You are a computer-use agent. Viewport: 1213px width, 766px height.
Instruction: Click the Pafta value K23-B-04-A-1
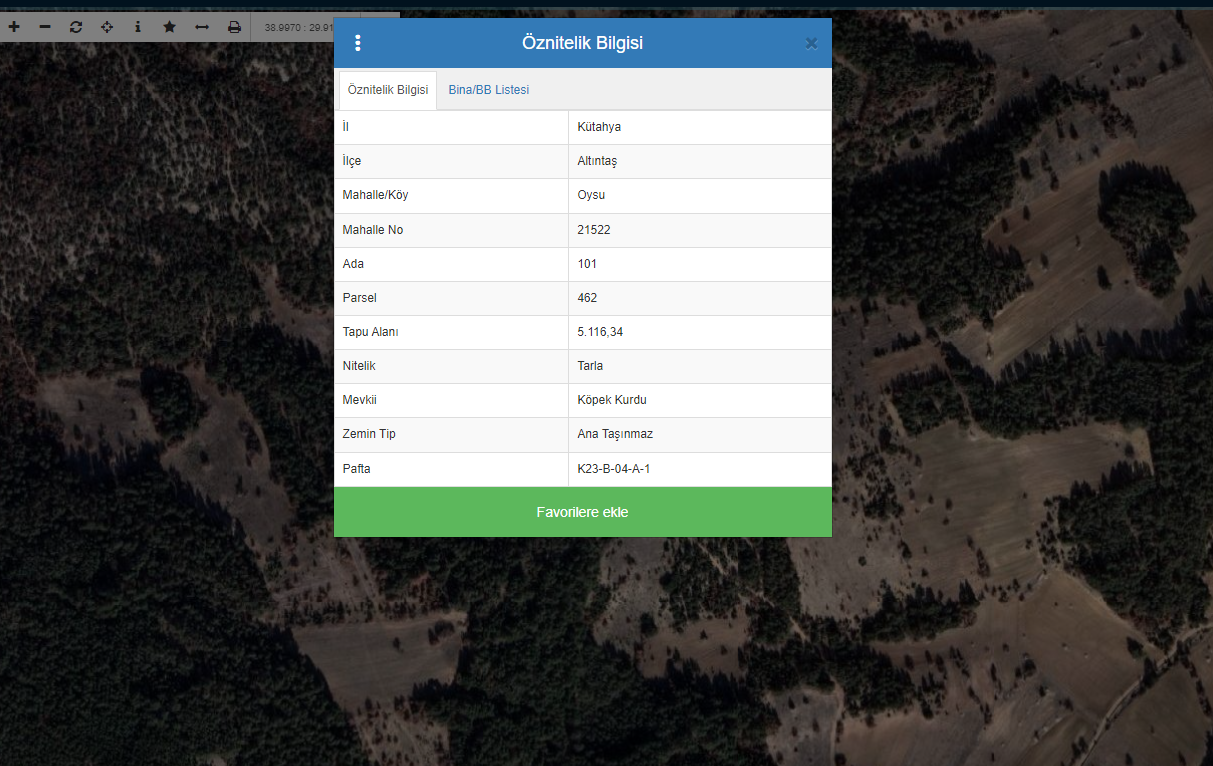point(613,469)
